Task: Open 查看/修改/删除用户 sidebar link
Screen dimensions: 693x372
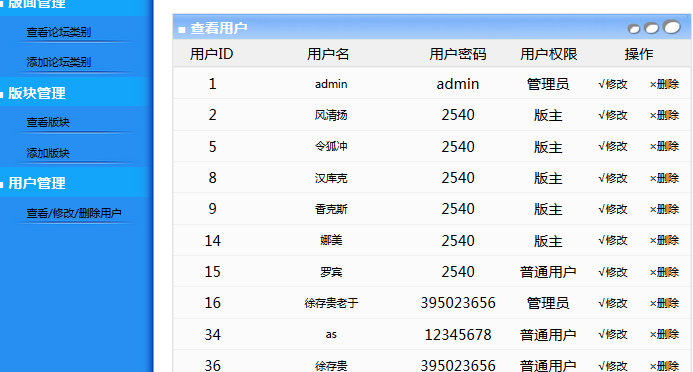Action: click(x=74, y=213)
